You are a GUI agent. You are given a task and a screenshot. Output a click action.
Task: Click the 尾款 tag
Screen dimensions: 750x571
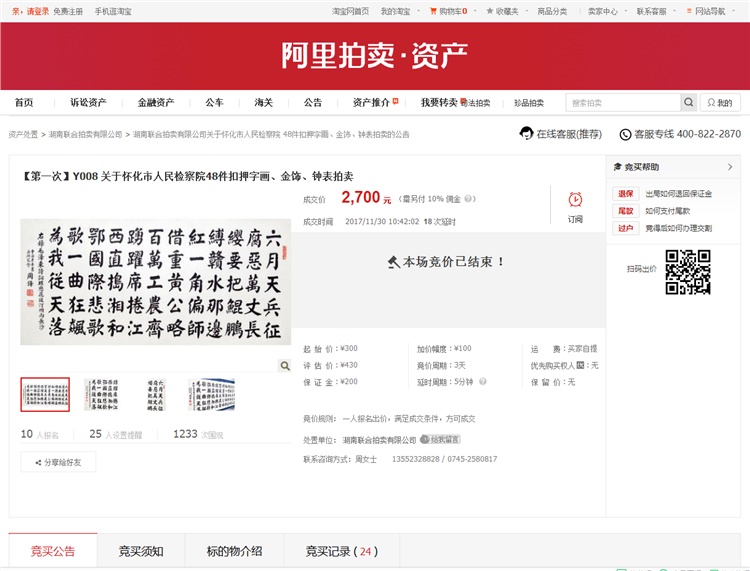click(x=626, y=211)
